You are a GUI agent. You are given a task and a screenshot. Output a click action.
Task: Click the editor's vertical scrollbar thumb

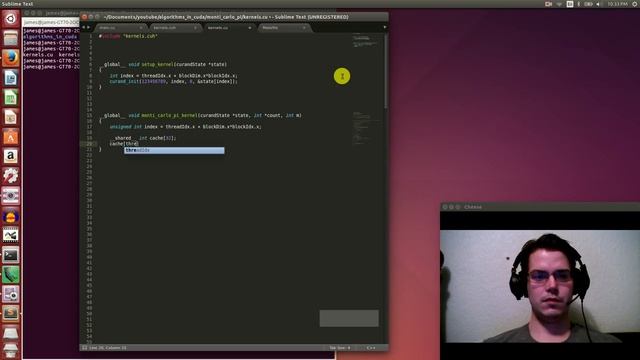tap(386, 71)
